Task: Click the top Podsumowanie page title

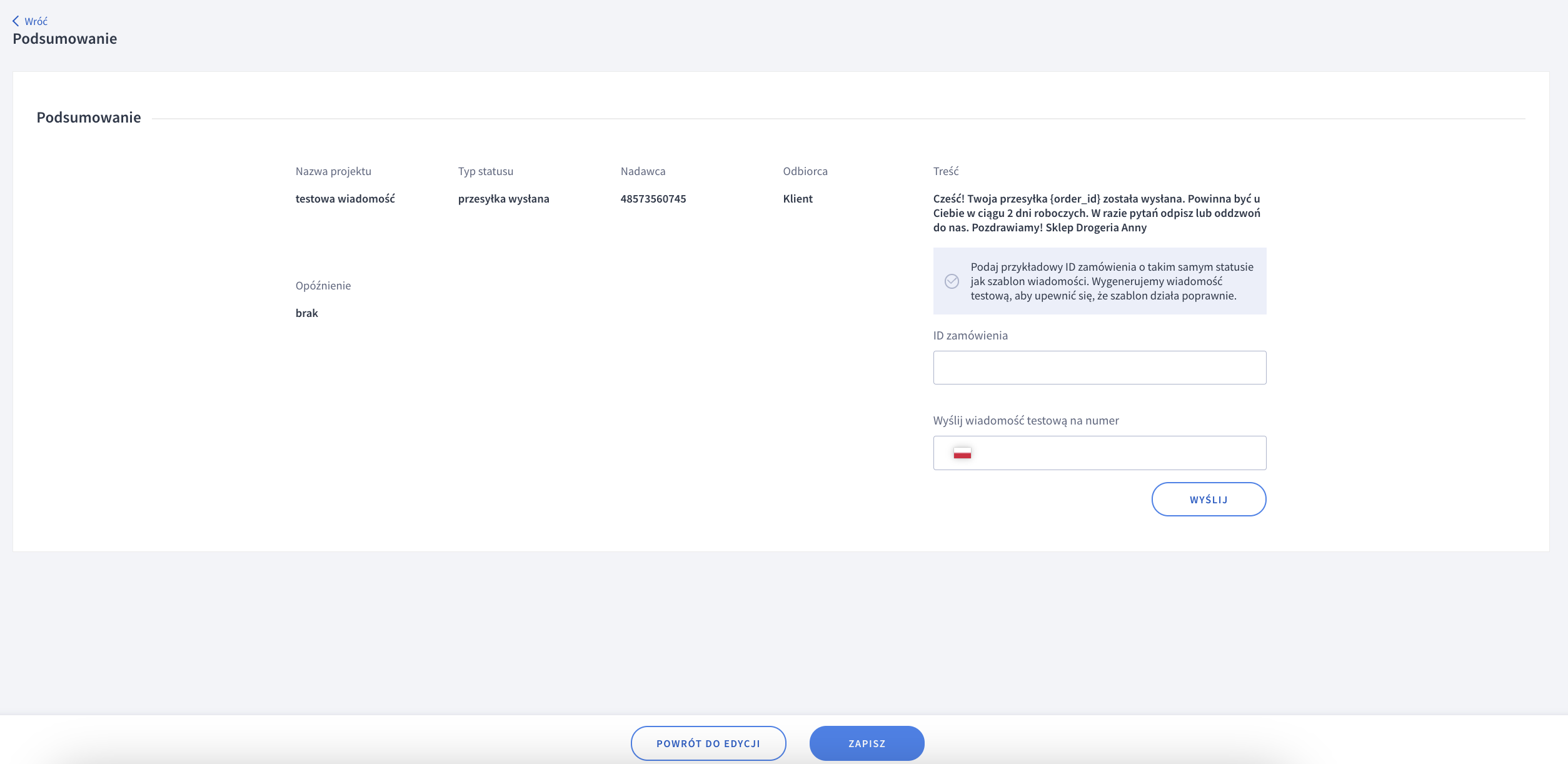Action: tap(65, 39)
